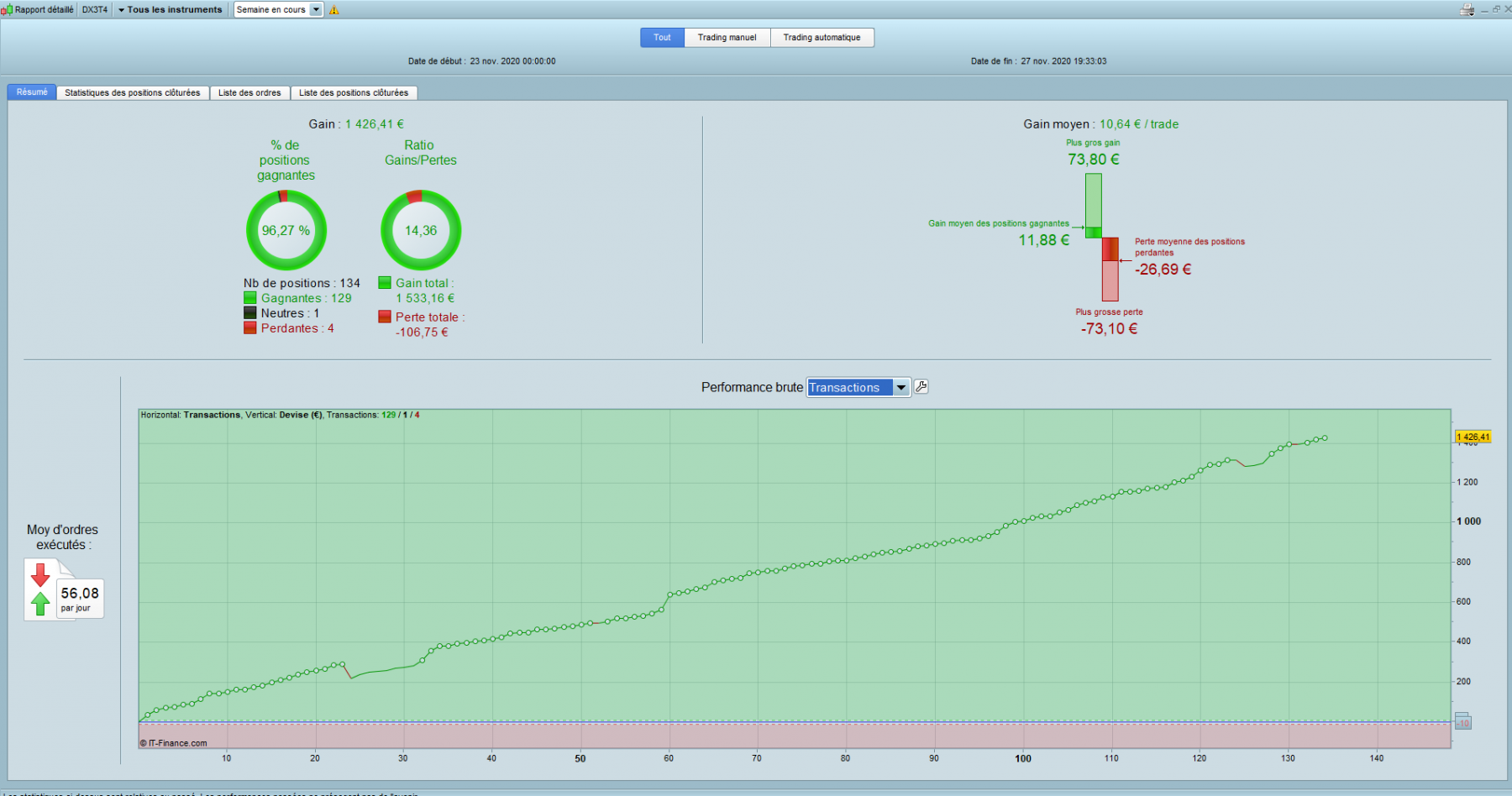This screenshot has width=1512, height=796.
Task: Switch filter to Trading automatique
Action: point(822,38)
